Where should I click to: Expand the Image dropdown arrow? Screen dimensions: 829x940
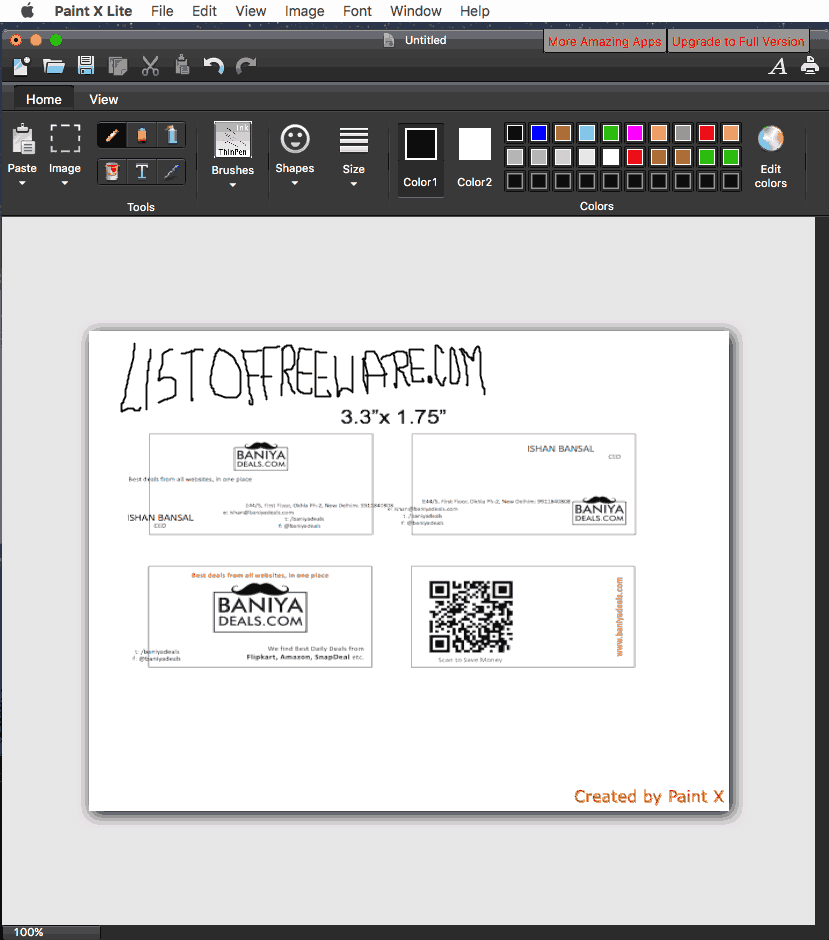tap(65, 183)
